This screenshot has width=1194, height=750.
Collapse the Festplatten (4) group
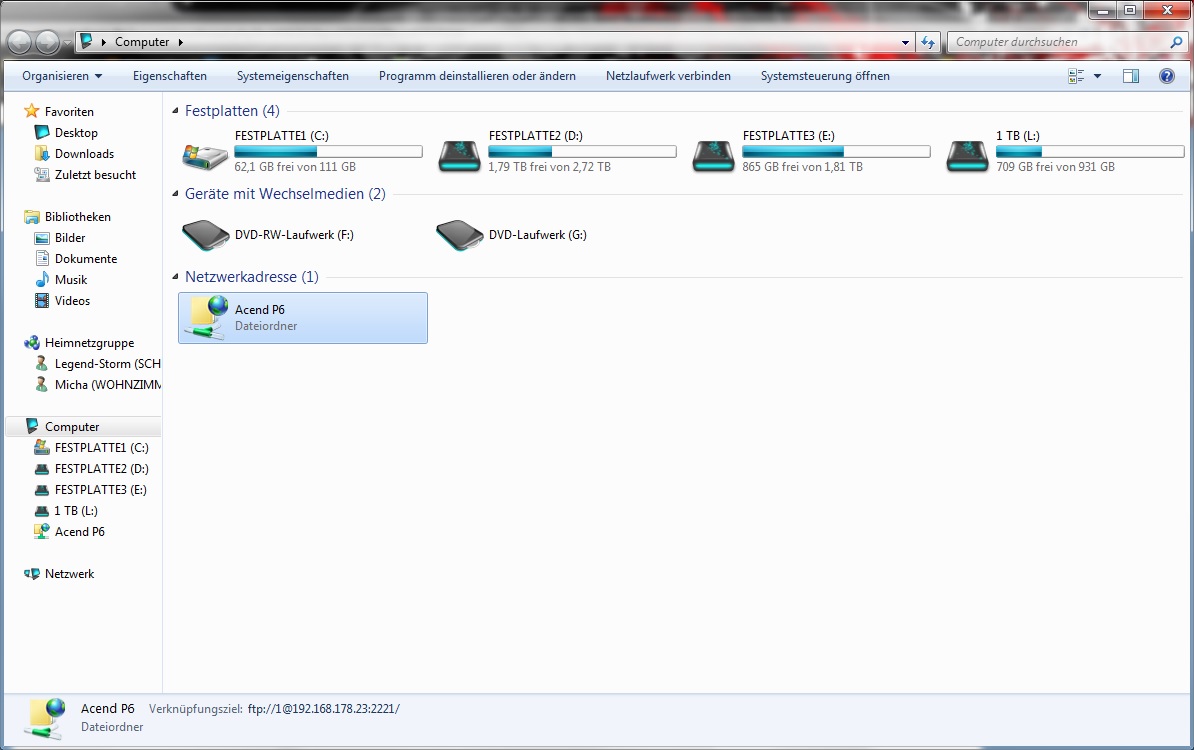coord(175,111)
